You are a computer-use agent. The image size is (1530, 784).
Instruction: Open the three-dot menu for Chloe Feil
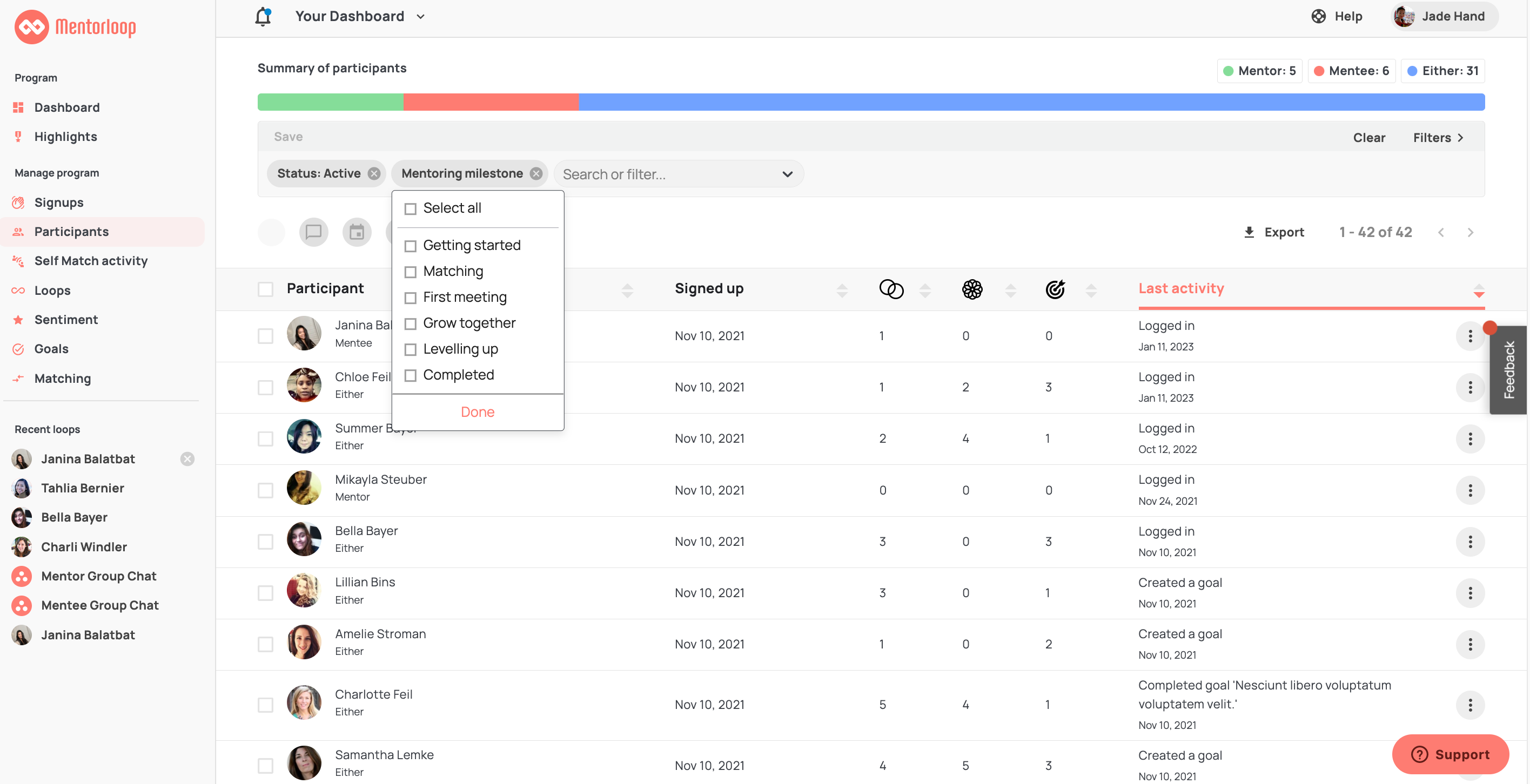click(x=1469, y=388)
